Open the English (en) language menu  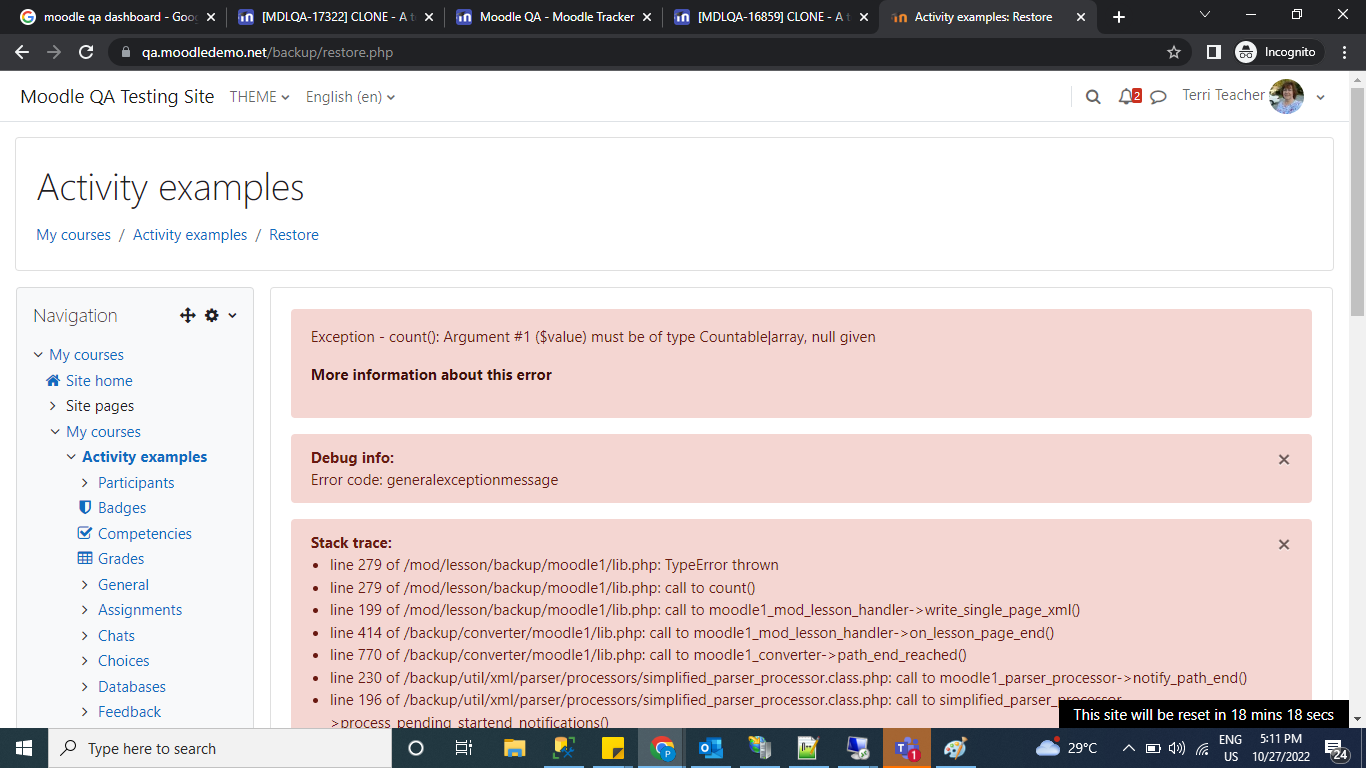(350, 97)
